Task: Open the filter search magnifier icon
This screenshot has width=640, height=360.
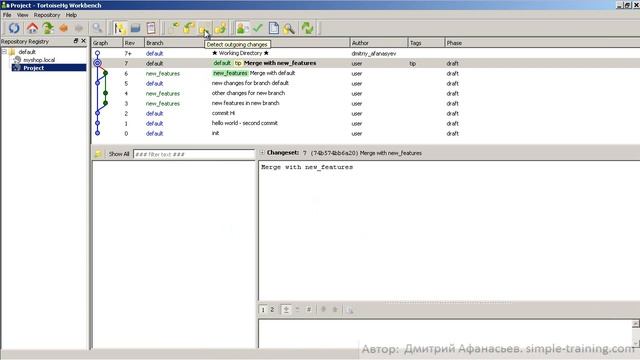Action: tap(97, 28)
